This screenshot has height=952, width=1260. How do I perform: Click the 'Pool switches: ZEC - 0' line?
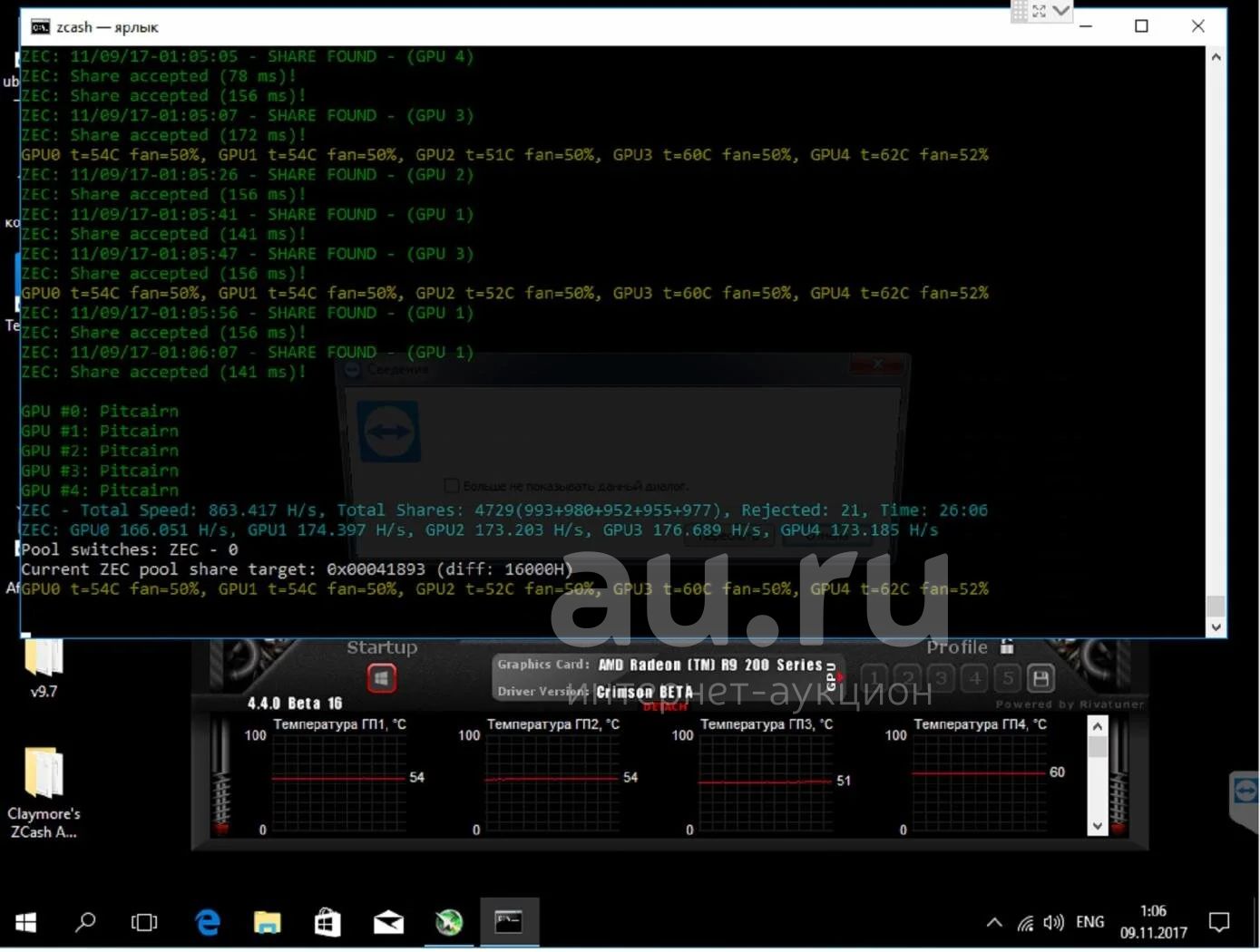[130, 549]
